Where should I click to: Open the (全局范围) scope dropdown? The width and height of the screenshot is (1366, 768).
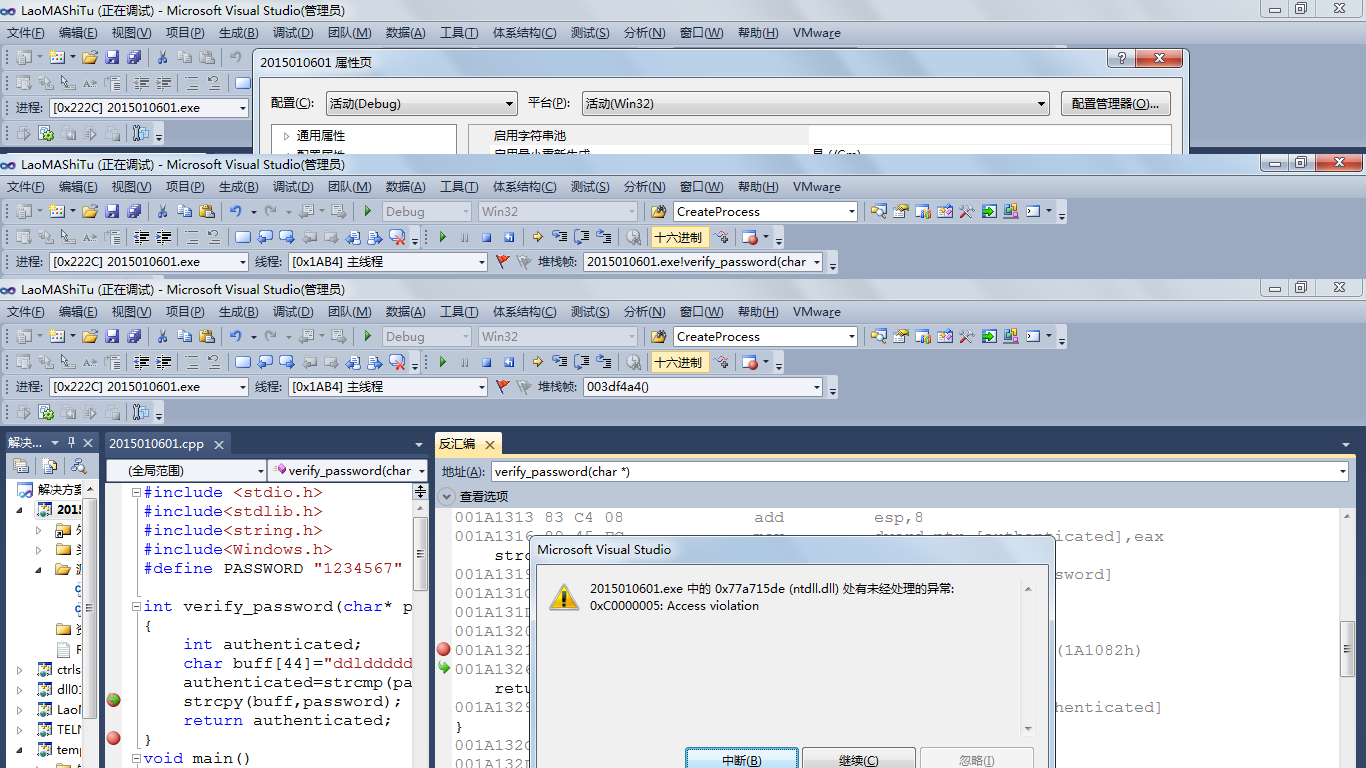pyautogui.click(x=187, y=470)
